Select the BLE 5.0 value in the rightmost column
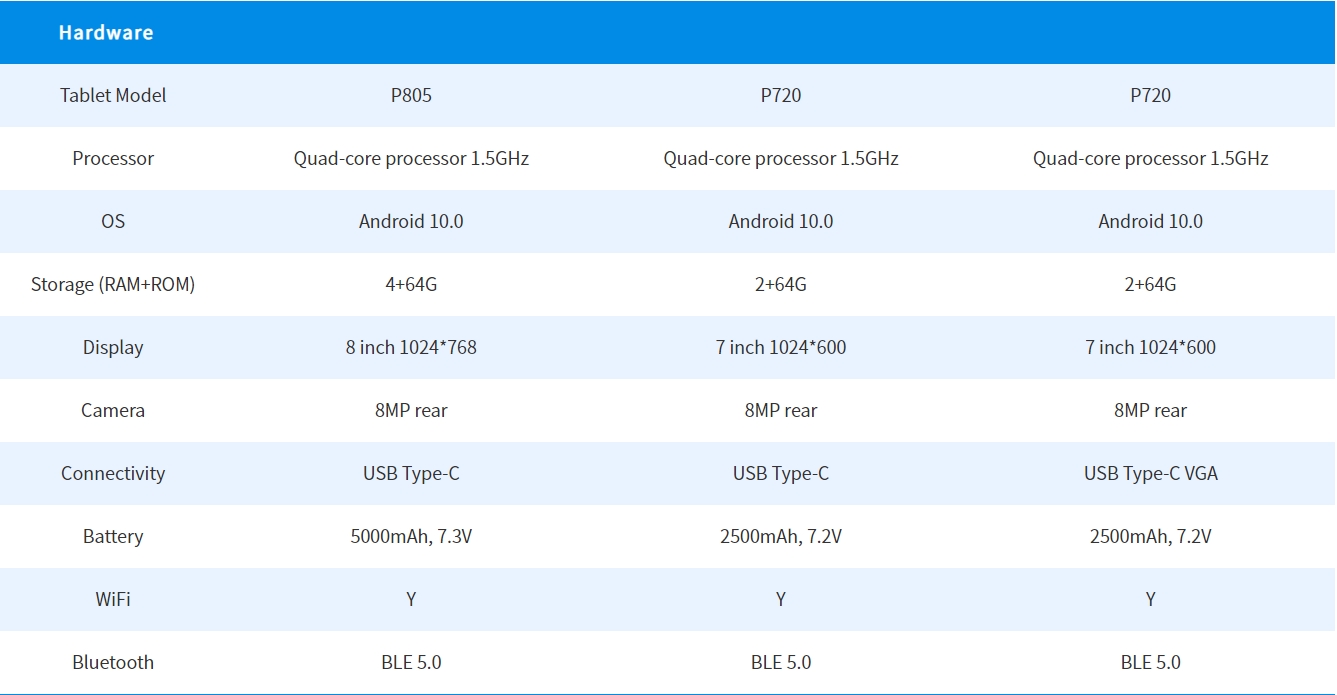The height and width of the screenshot is (695, 1337). coord(1151,662)
